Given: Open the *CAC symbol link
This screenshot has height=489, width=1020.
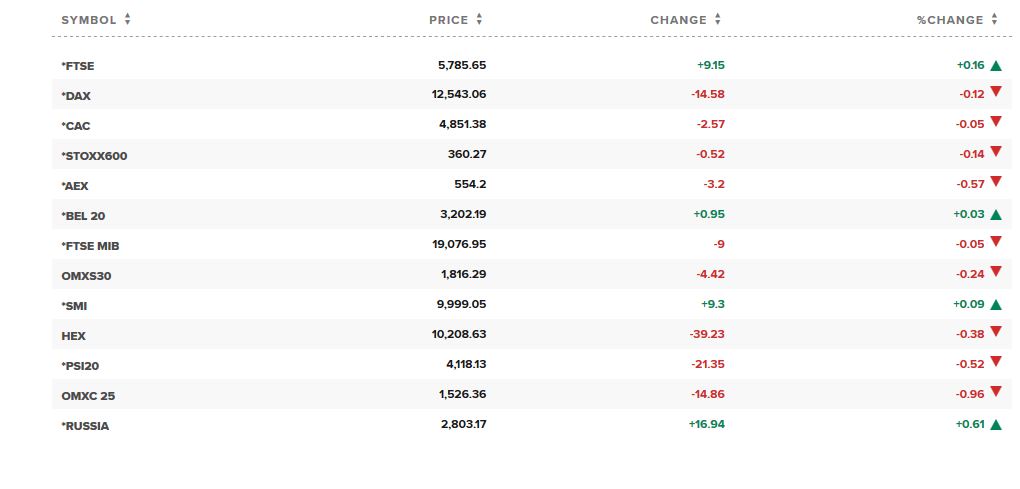Looking at the screenshot, I should tap(75, 126).
